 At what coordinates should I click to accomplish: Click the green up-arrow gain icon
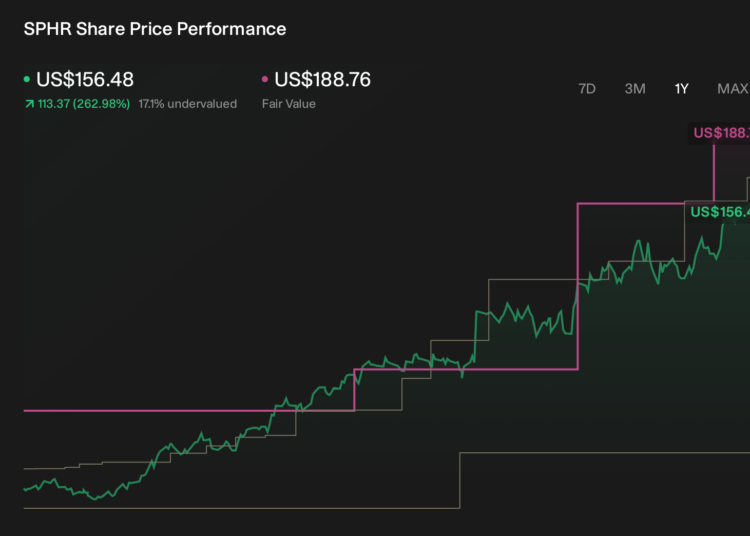click(30, 104)
